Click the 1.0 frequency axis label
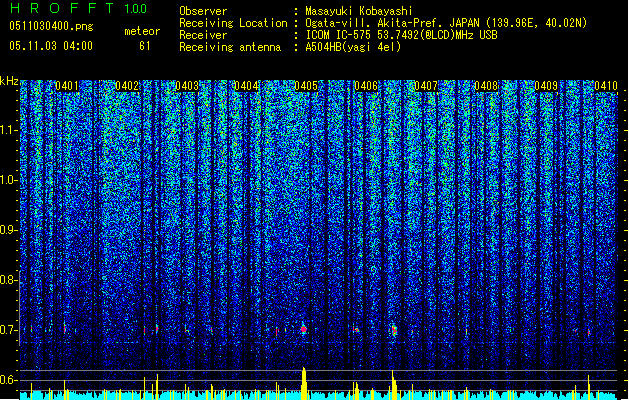The height and width of the screenshot is (400, 629). click(9, 180)
